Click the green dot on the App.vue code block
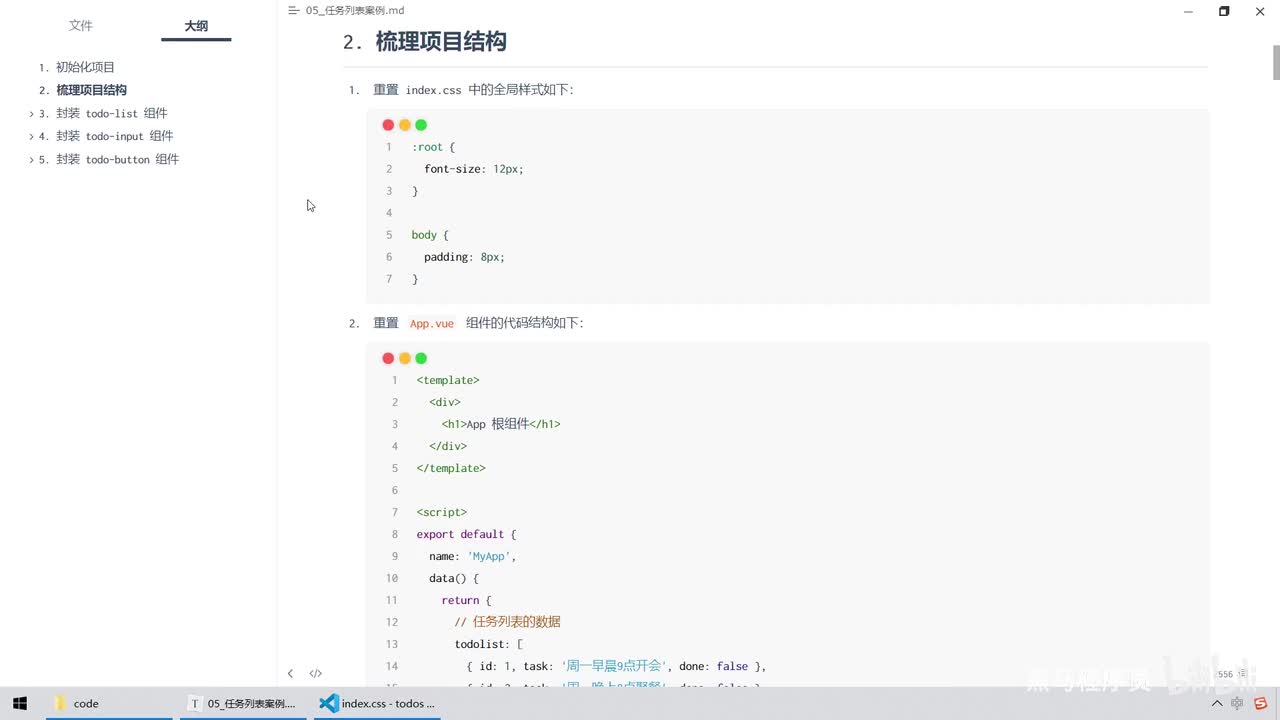This screenshot has height=720, width=1280. click(x=421, y=358)
